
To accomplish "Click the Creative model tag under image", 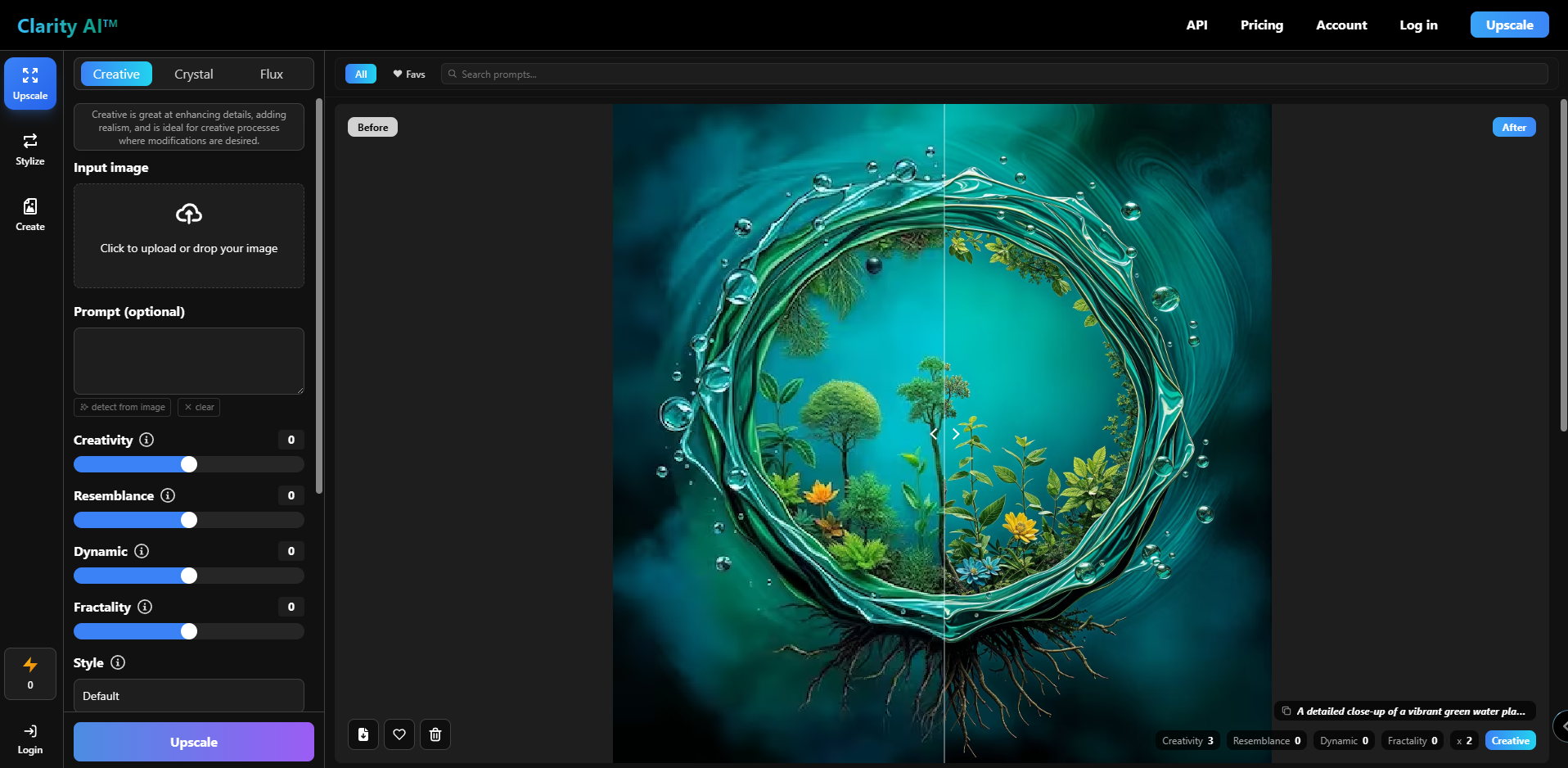I will pyautogui.click(x=1511, y=740).
